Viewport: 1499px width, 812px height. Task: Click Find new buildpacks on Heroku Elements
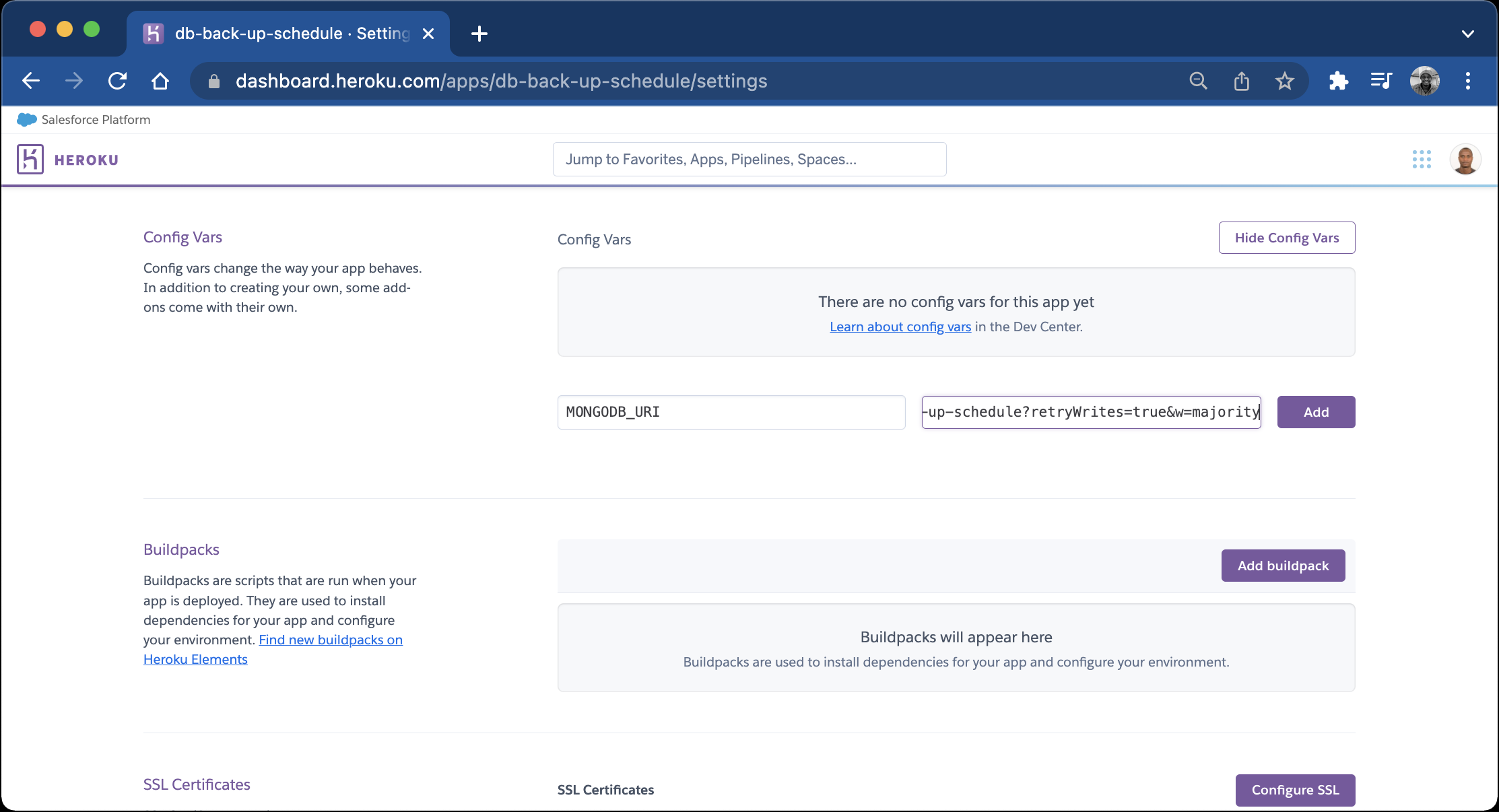[x=331, y=640]
